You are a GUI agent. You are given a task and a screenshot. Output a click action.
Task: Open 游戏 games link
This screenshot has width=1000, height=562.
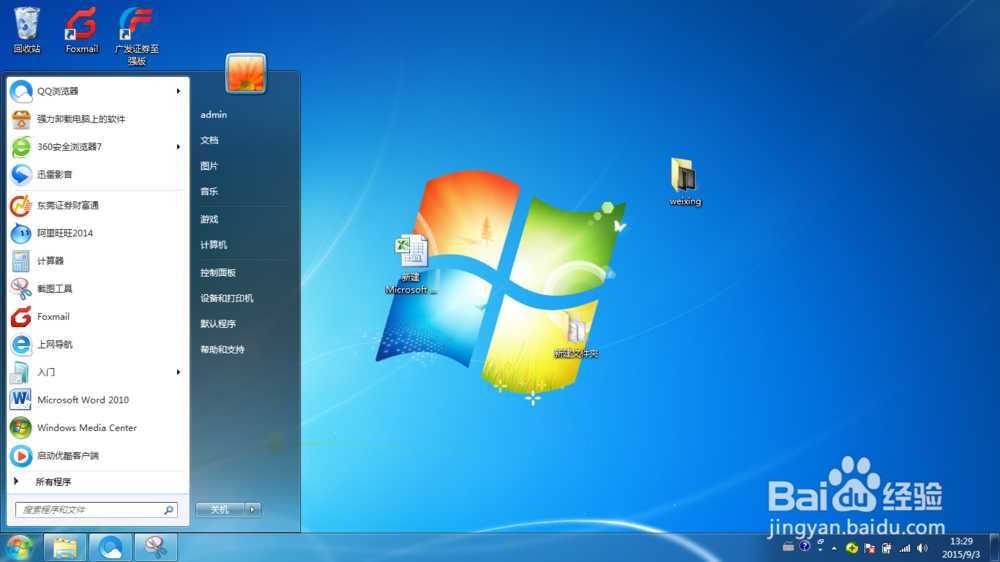coord(209,219)
